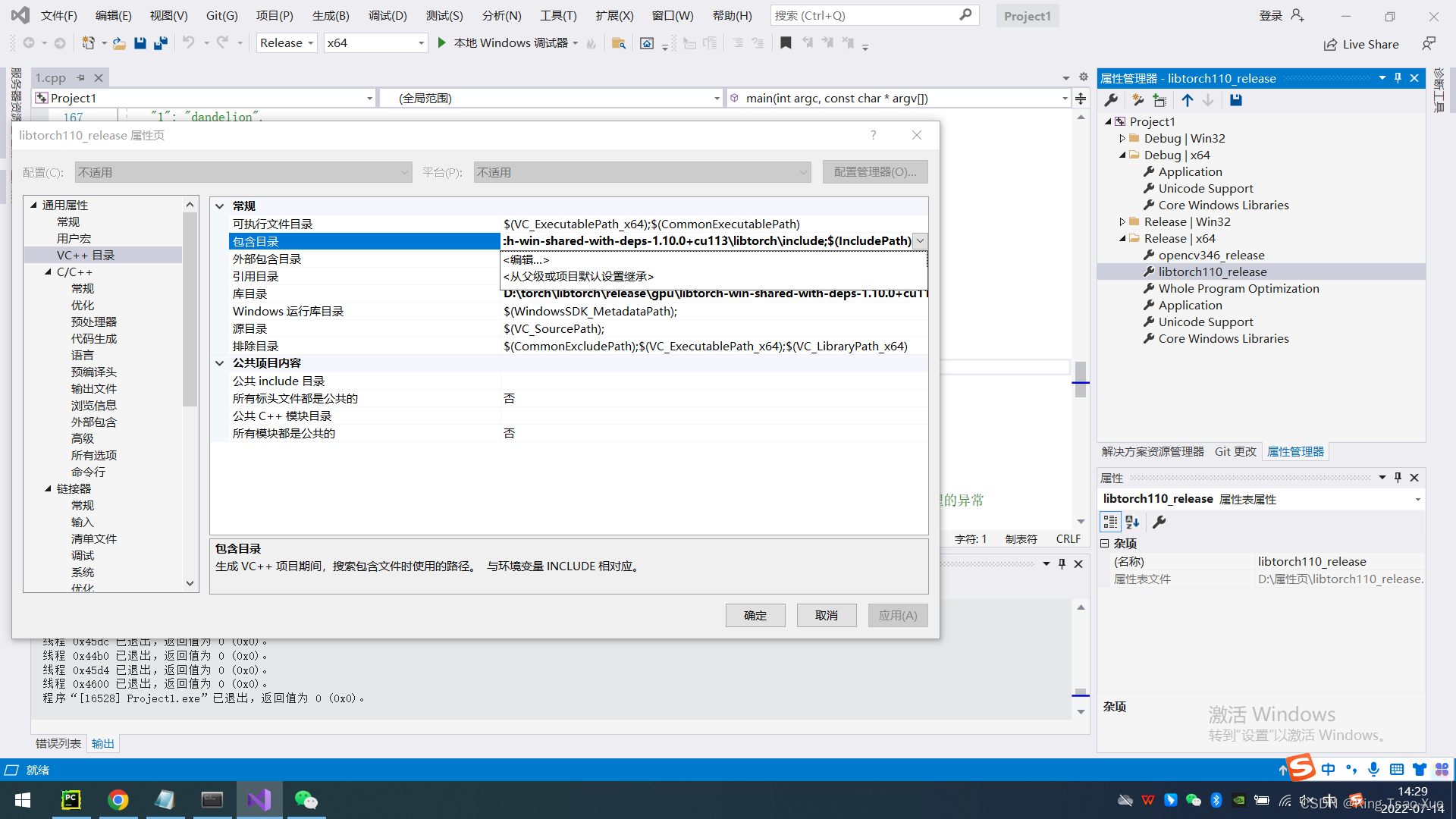Click the Save All toolbar icon
Viewport: 1456px width, 819px height.
point(160,43)
